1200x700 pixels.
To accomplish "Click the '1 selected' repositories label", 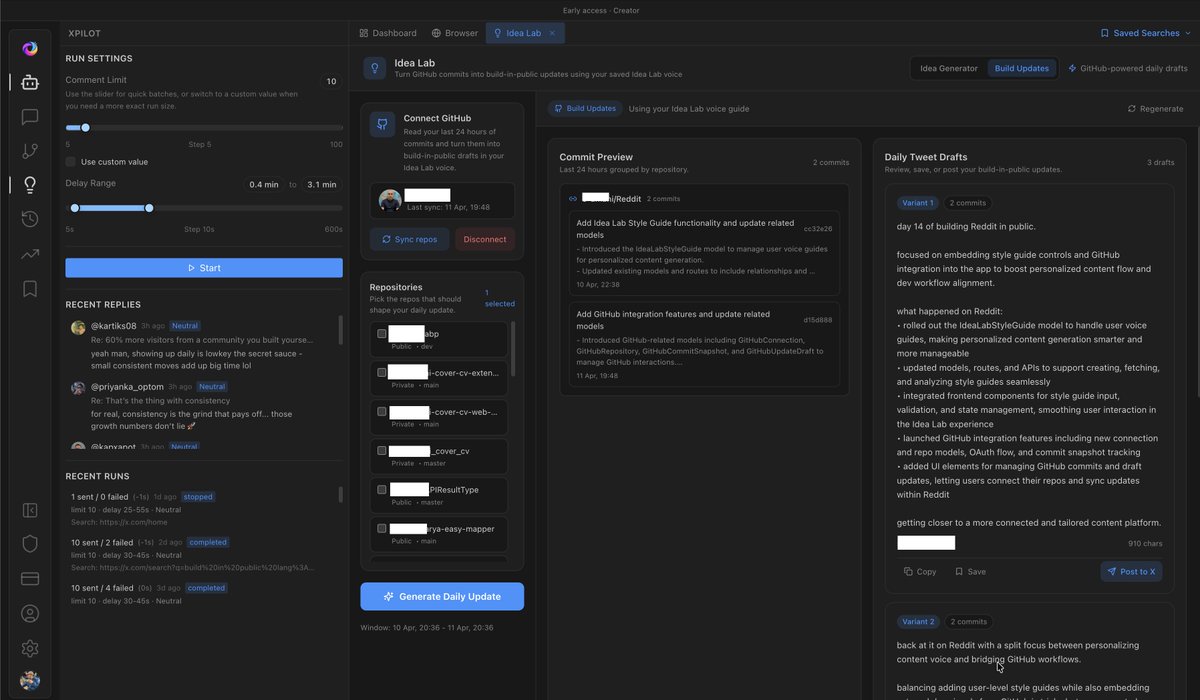I will click(x=500, y=298).
